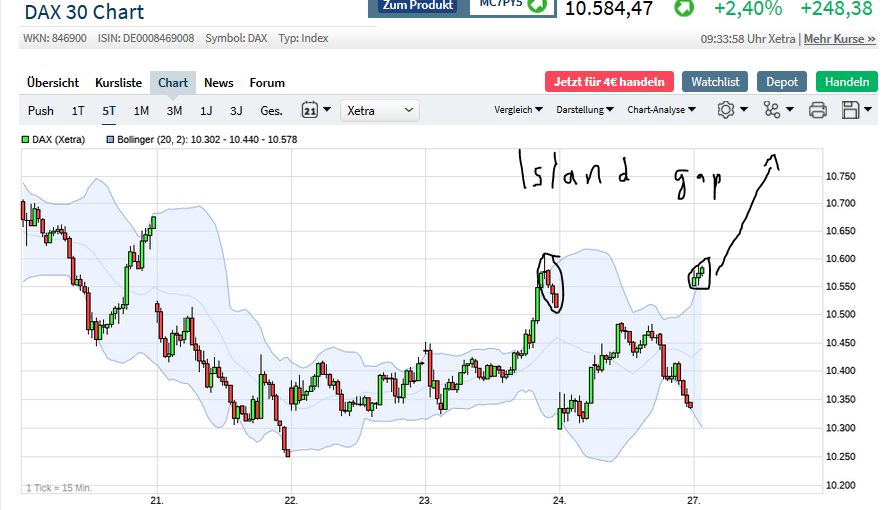This screenshot has width=894, height=510.
Task: Open the Forum tab
Action: (267, 83)
